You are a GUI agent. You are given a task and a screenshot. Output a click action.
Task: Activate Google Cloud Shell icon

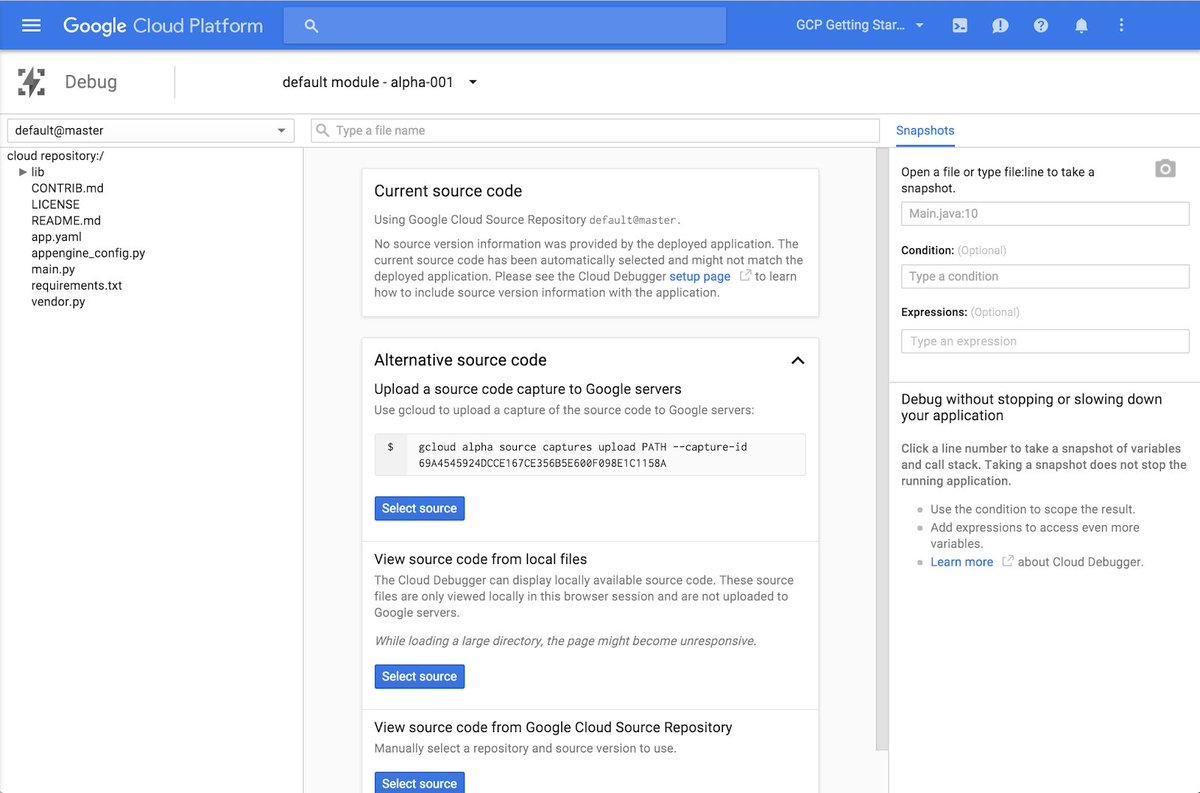coord(960,26)
